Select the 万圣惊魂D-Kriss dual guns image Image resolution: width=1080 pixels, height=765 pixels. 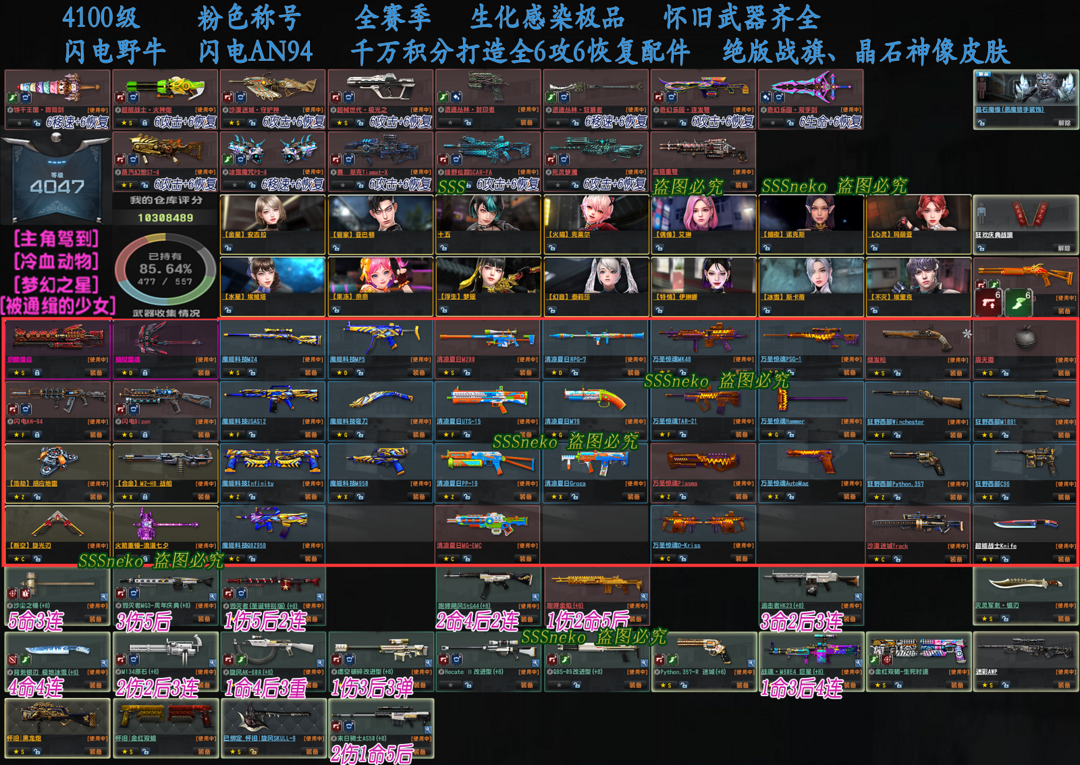(x=703, y=523)
